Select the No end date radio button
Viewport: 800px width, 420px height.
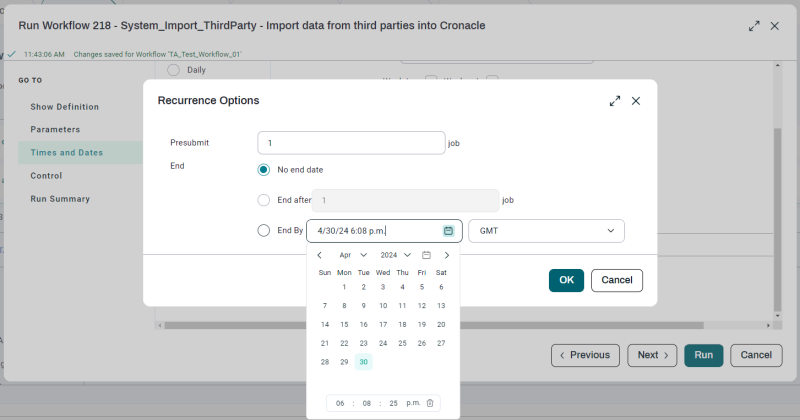click(x=264, y=170)
